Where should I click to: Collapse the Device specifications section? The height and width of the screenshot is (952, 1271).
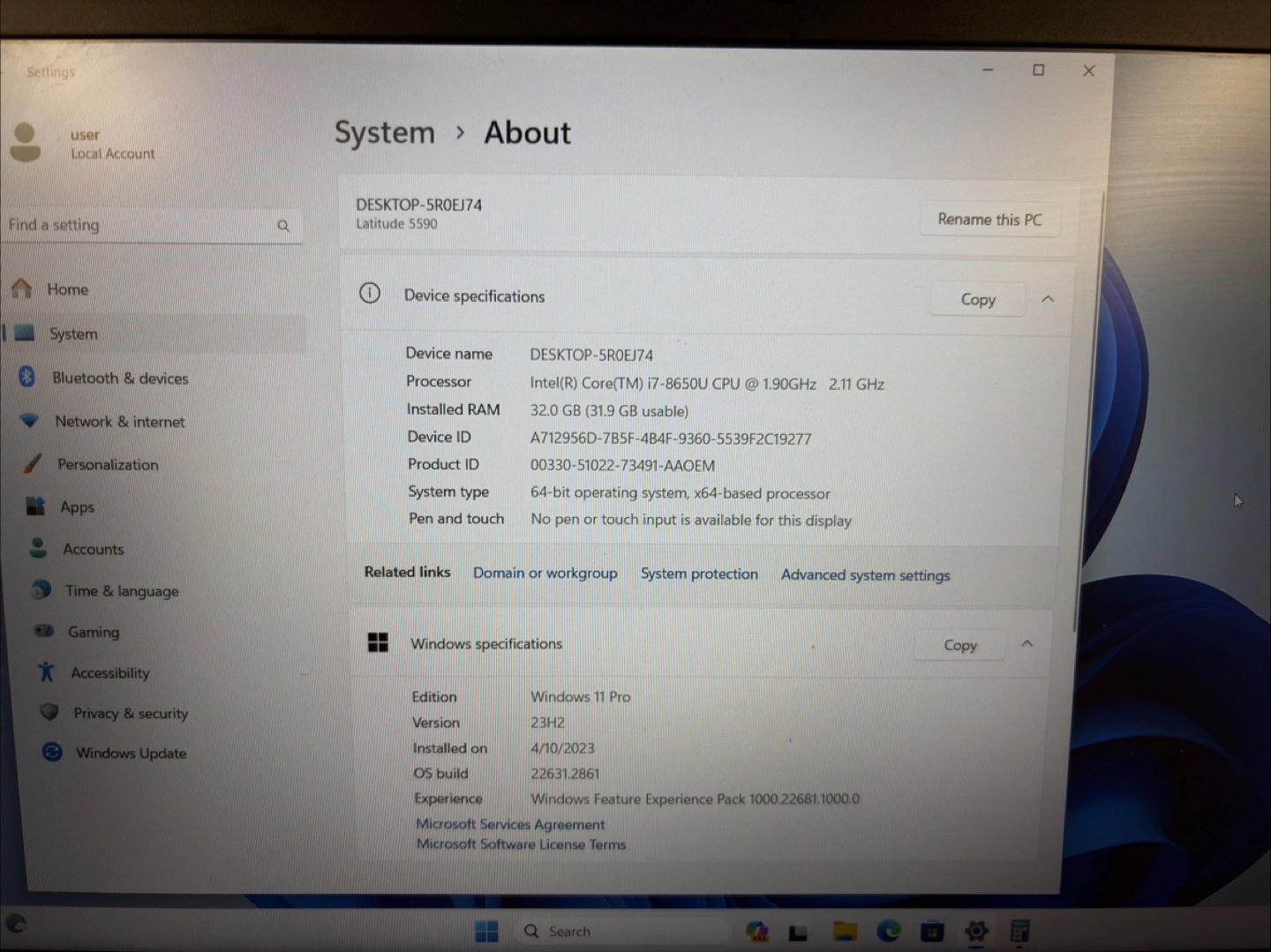click(x=1048, y=299)
